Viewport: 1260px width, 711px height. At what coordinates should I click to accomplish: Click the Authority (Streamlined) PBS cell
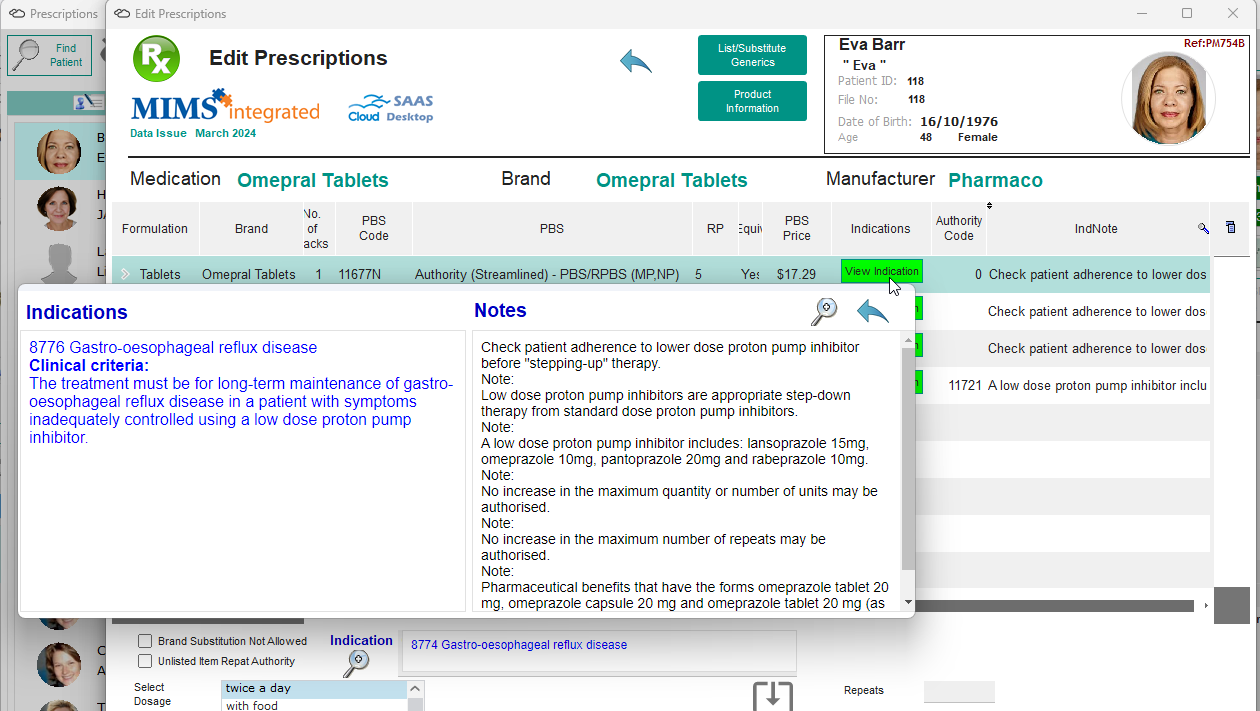(x=547, y=274)
